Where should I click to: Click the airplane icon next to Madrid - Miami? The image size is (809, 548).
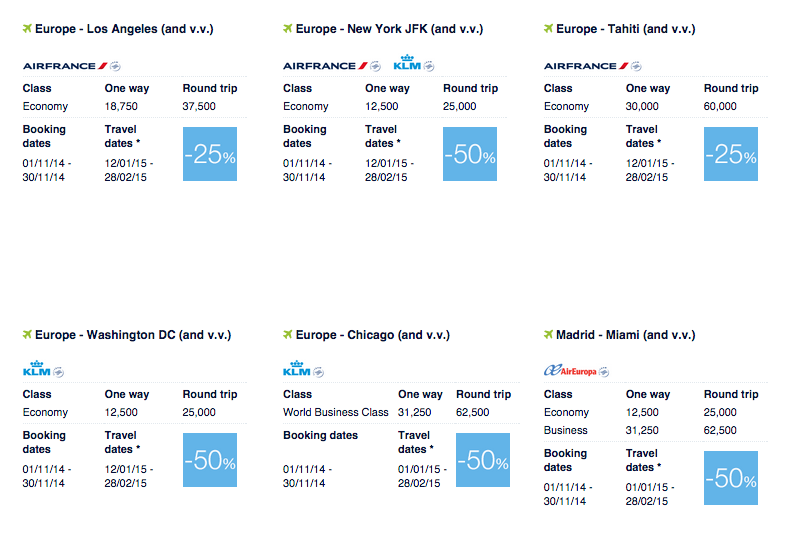click(548, 335)
